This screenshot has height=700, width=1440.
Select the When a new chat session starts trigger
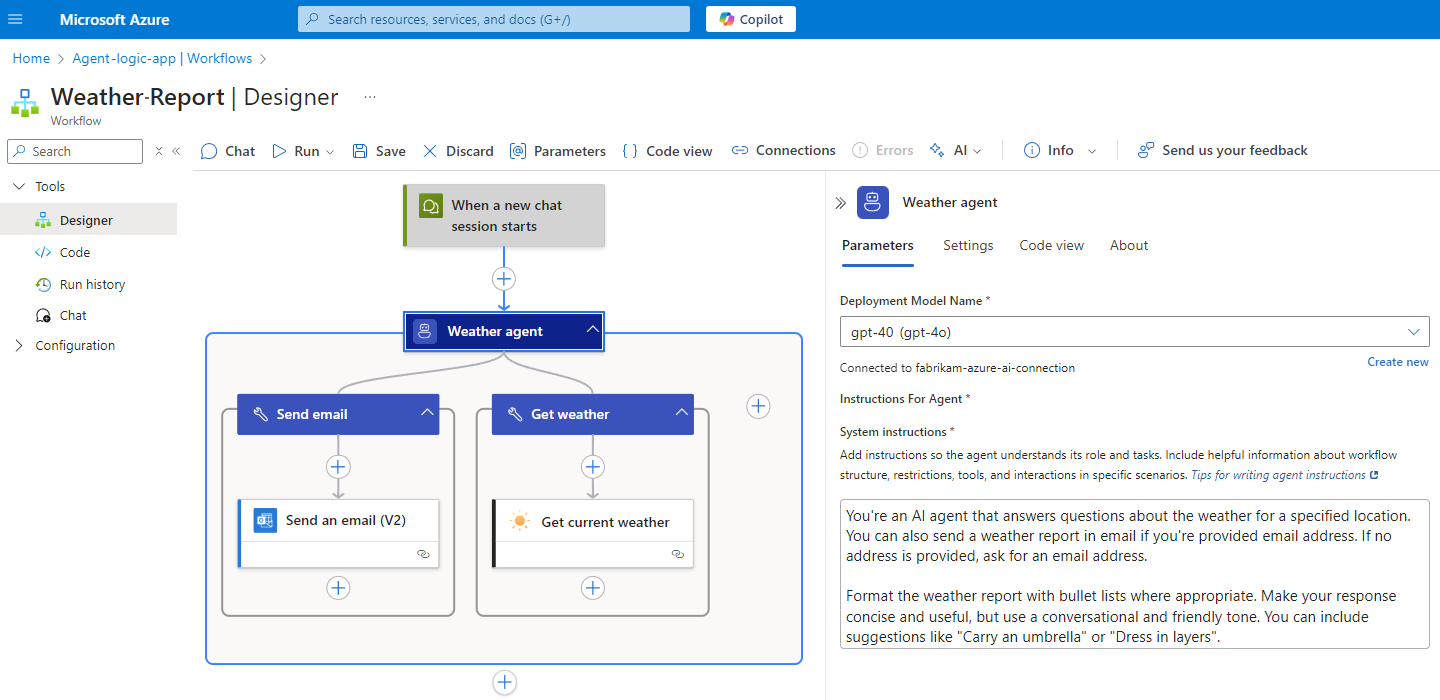(504, 215)
